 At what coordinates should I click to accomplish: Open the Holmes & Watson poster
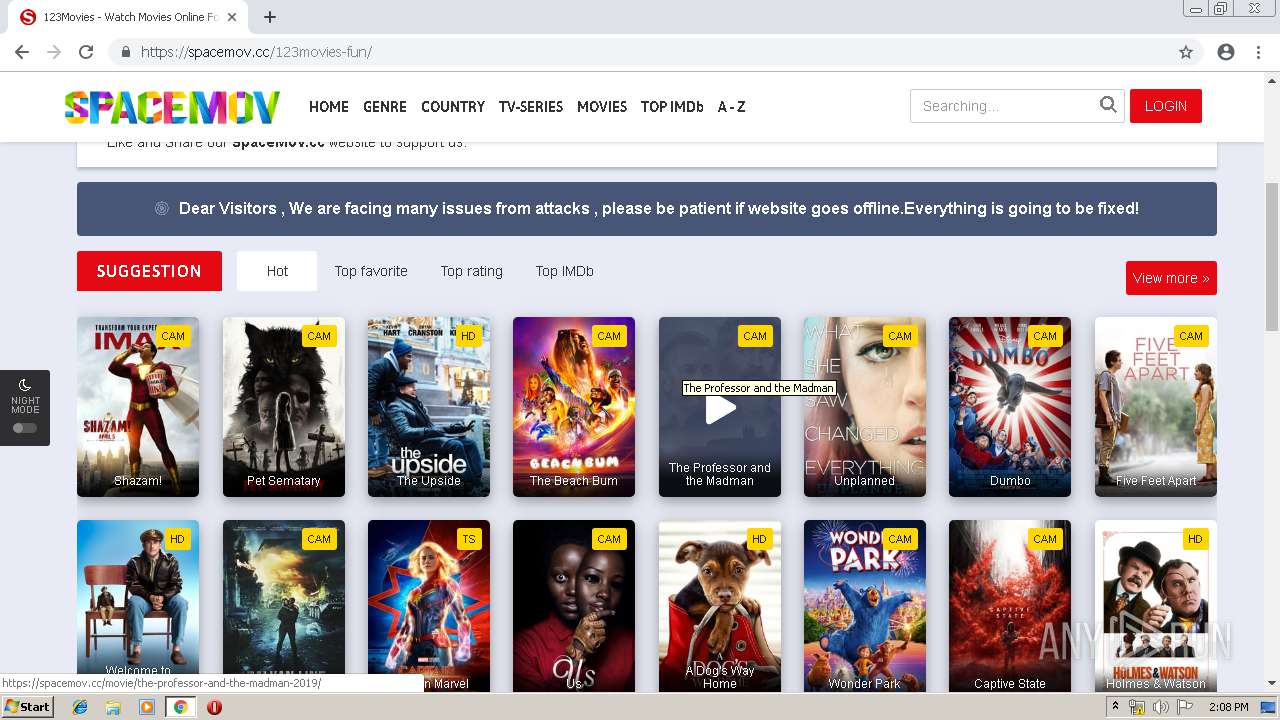pyautogui.click(x=1156, y=605)
